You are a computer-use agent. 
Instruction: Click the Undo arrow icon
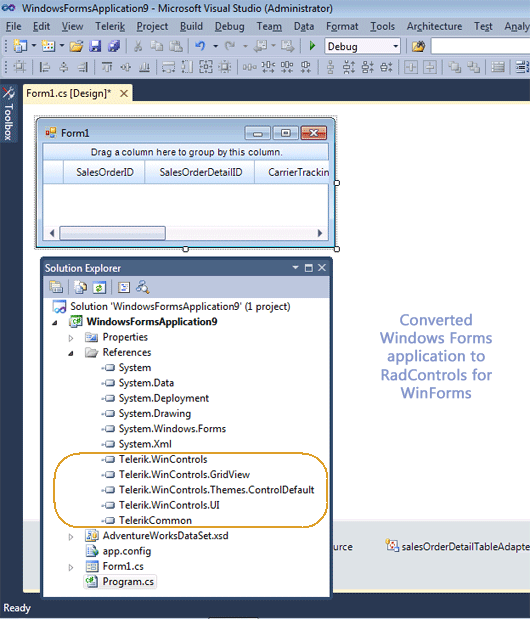(x=200, y=46)
